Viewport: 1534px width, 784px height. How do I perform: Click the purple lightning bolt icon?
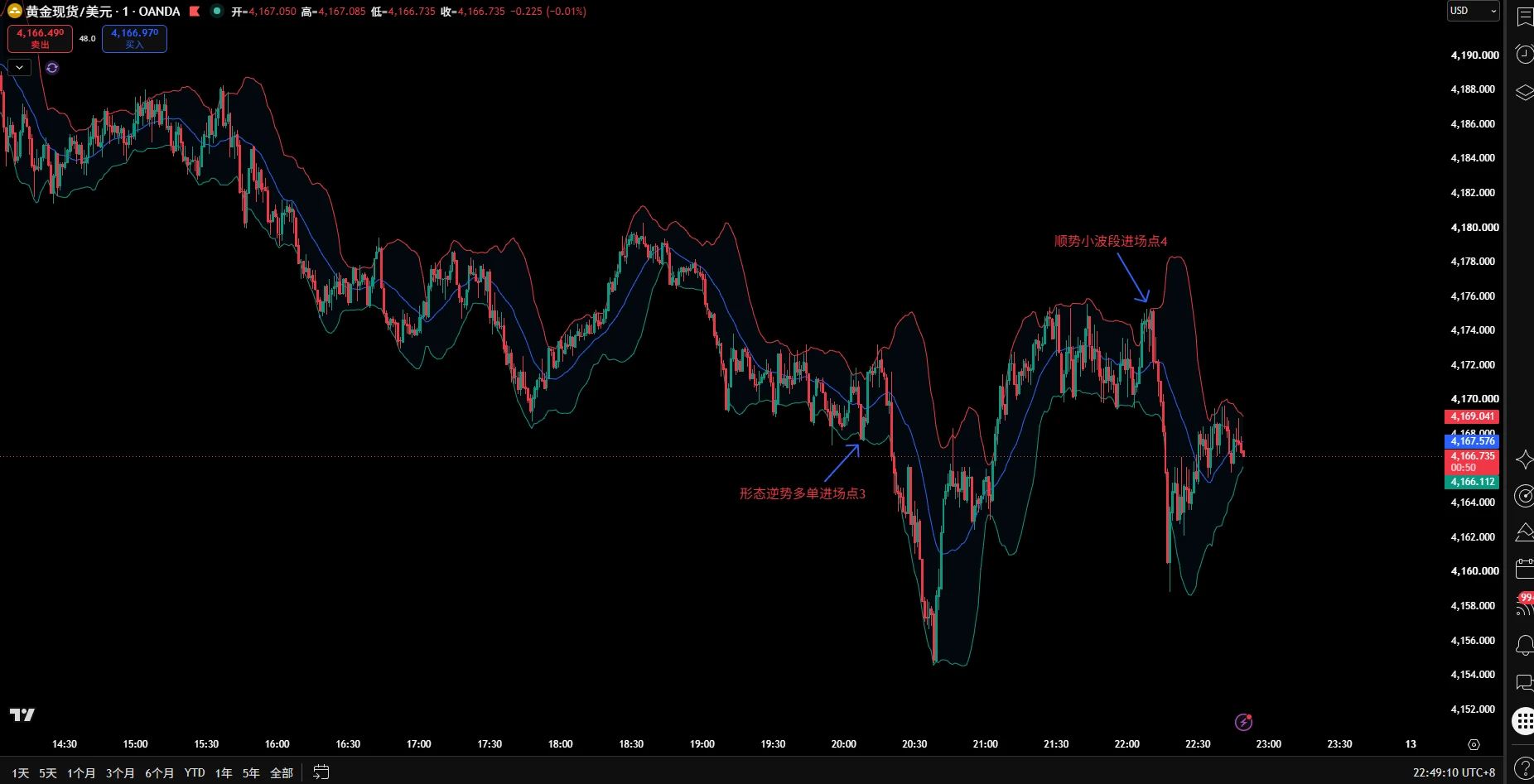coord(1243,722)
